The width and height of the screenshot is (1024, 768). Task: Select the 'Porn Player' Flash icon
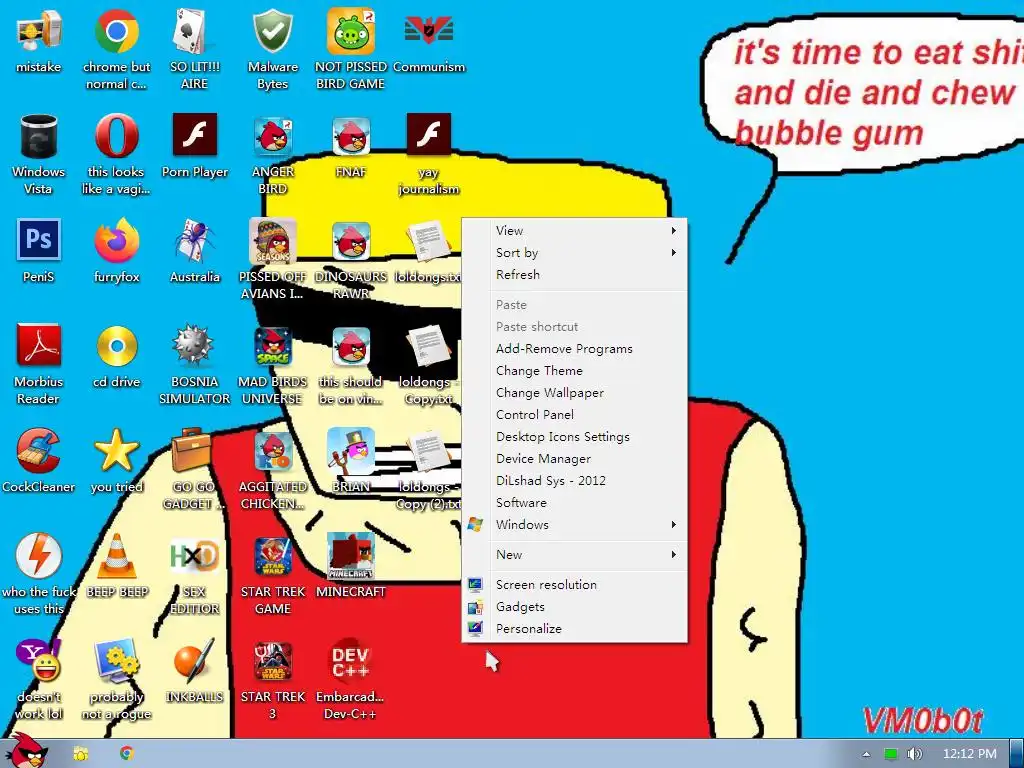click(x=195, y=146)
